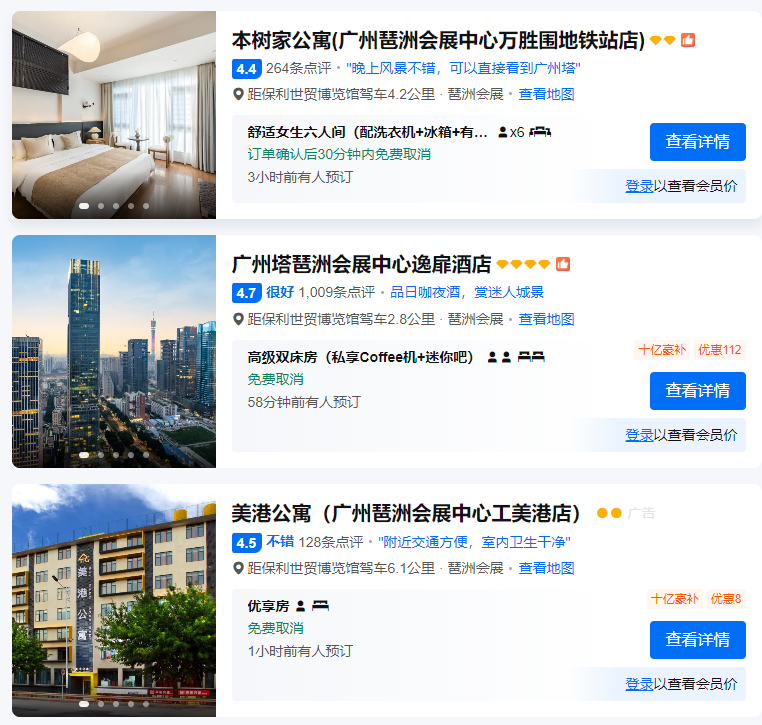The height and width of the screenshot is (725, 762).
Task: Click the 十亿豪补 tag for 美港公寓
Action: pyautogui.click(x=675, y=599)
